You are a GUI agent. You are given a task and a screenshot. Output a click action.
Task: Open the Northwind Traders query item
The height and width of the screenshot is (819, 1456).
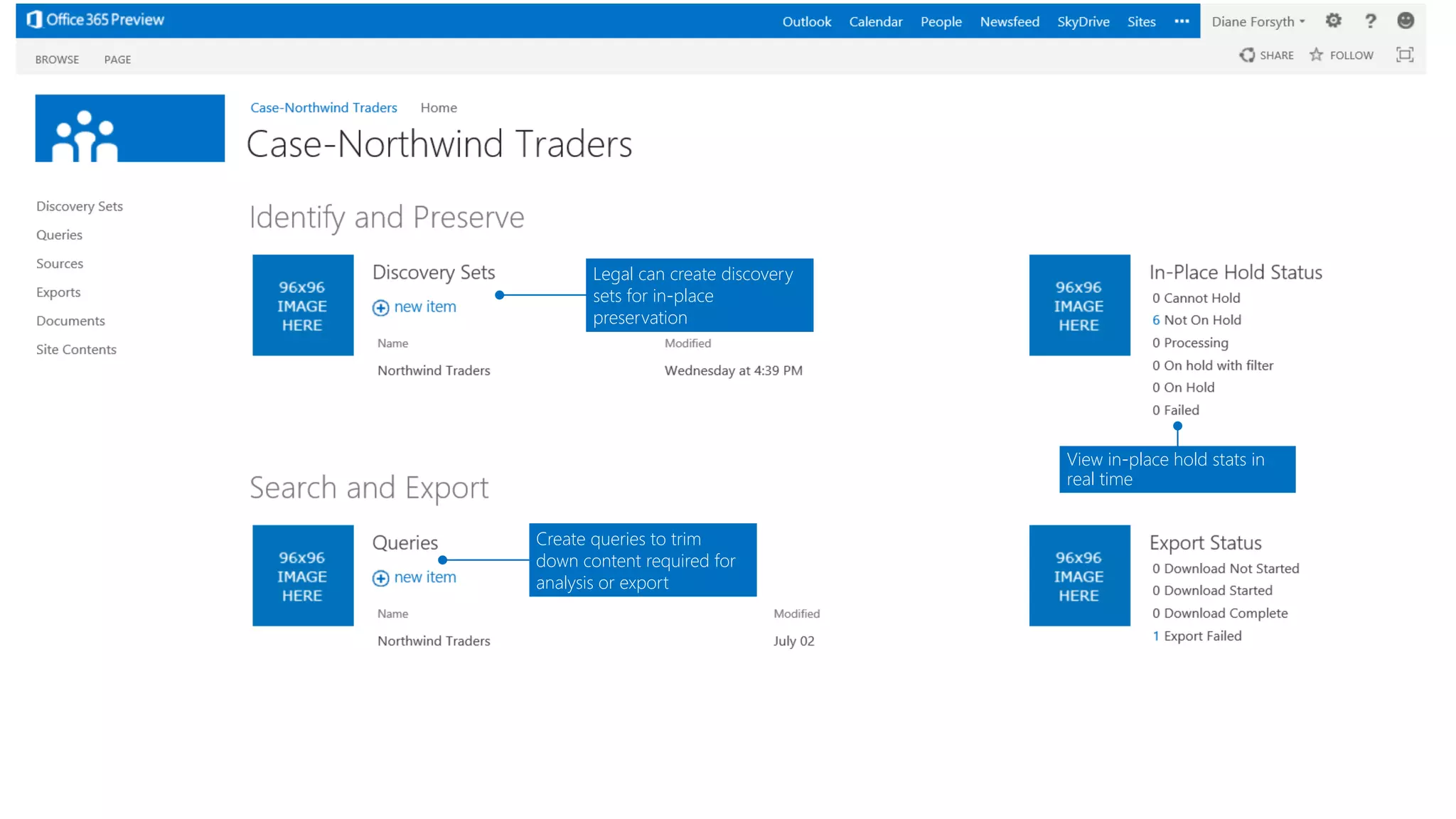tap(434, 641)
